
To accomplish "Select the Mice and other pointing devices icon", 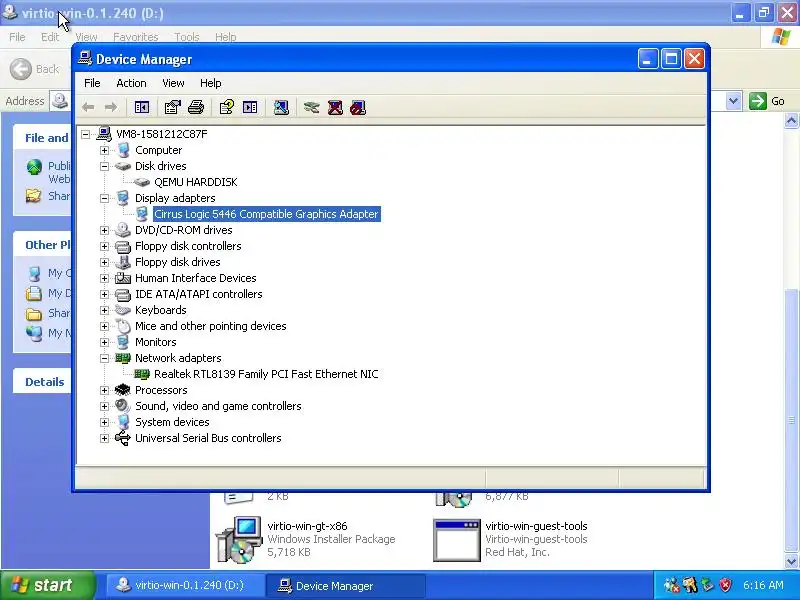I will coord(123,326).
